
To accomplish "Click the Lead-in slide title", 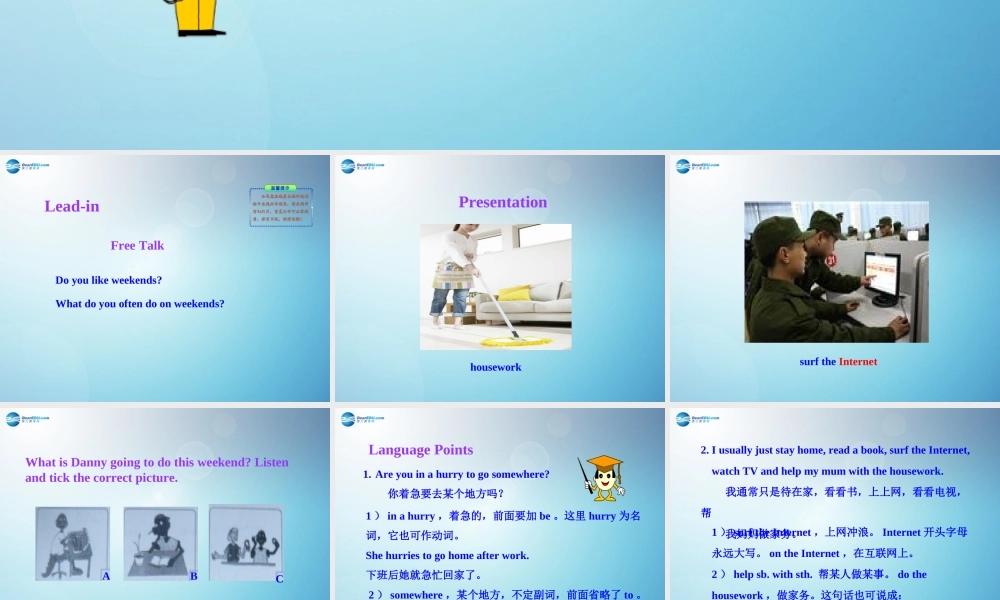I will (71, 206).
